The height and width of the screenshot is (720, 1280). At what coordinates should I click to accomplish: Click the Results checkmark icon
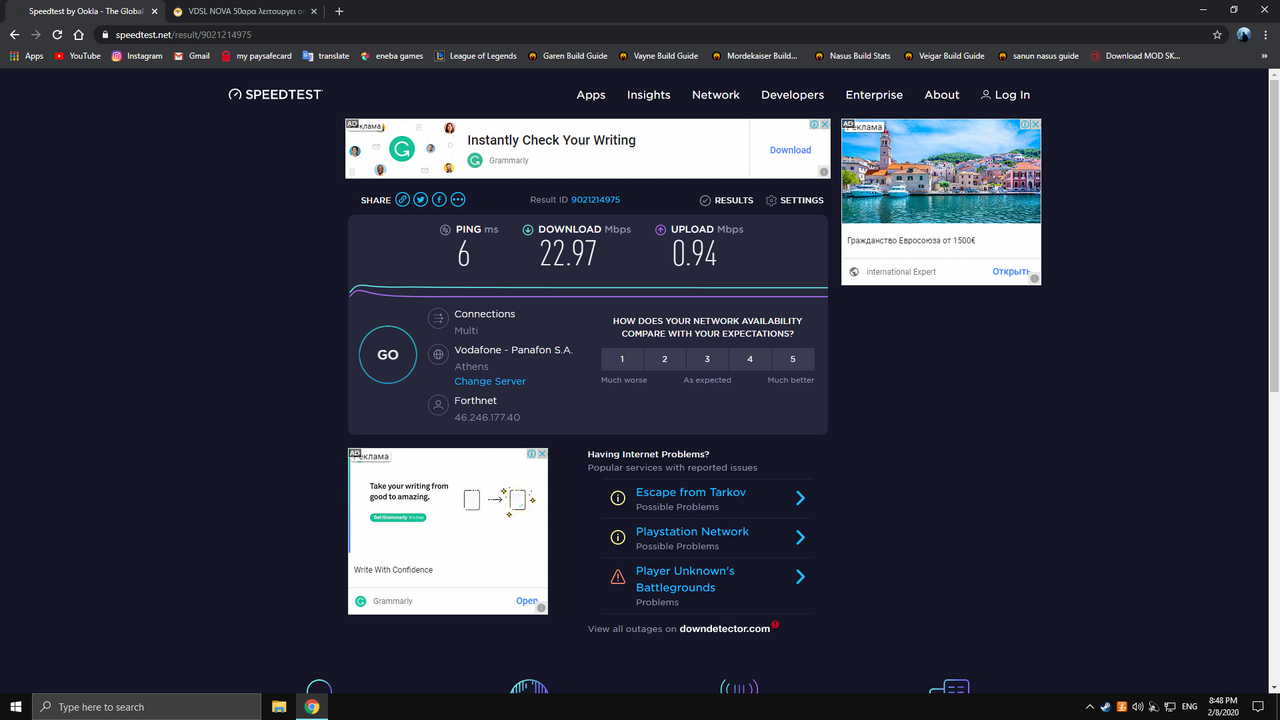click(x=705, y=200)
